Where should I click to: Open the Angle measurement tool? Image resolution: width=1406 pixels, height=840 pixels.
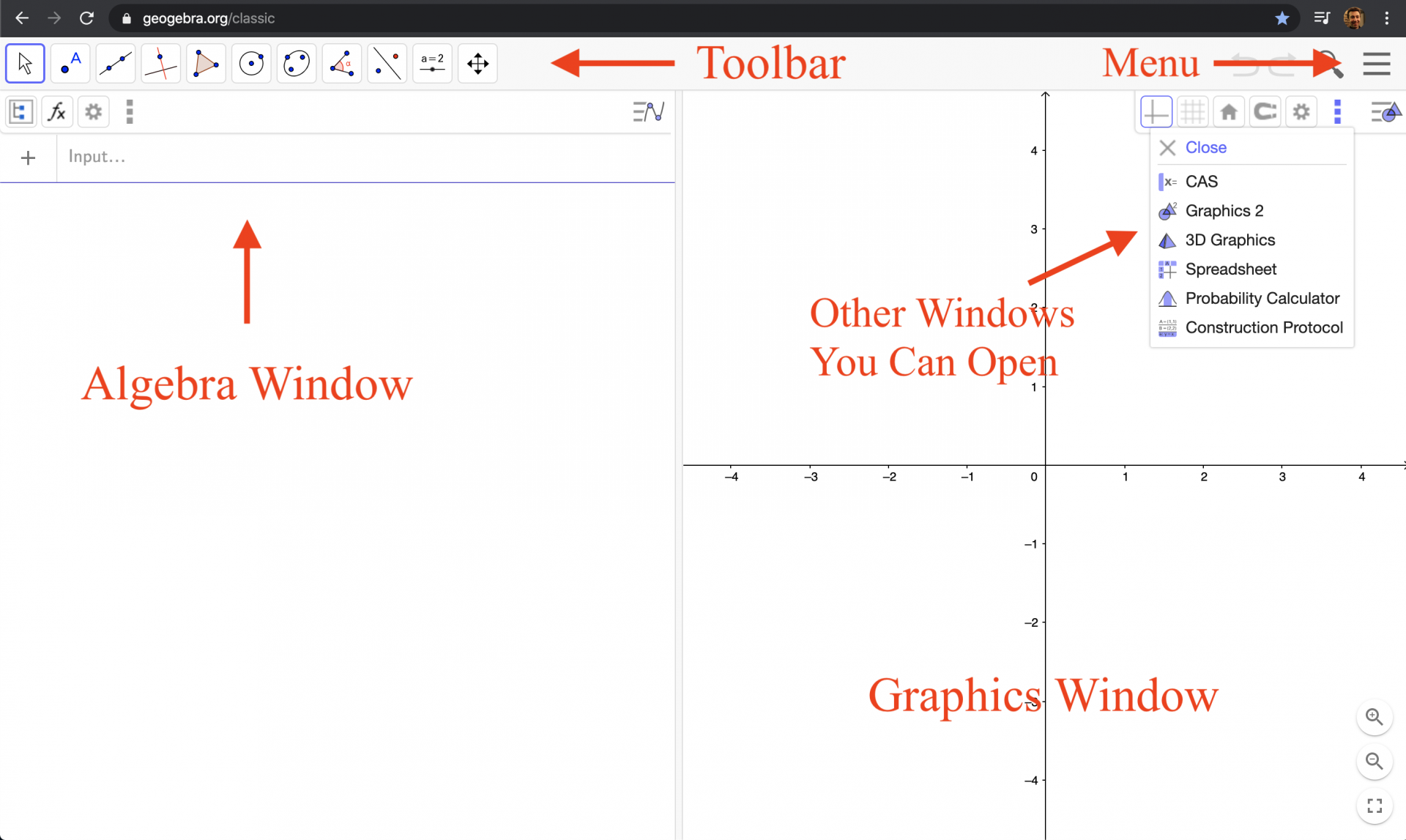[341, 63]
